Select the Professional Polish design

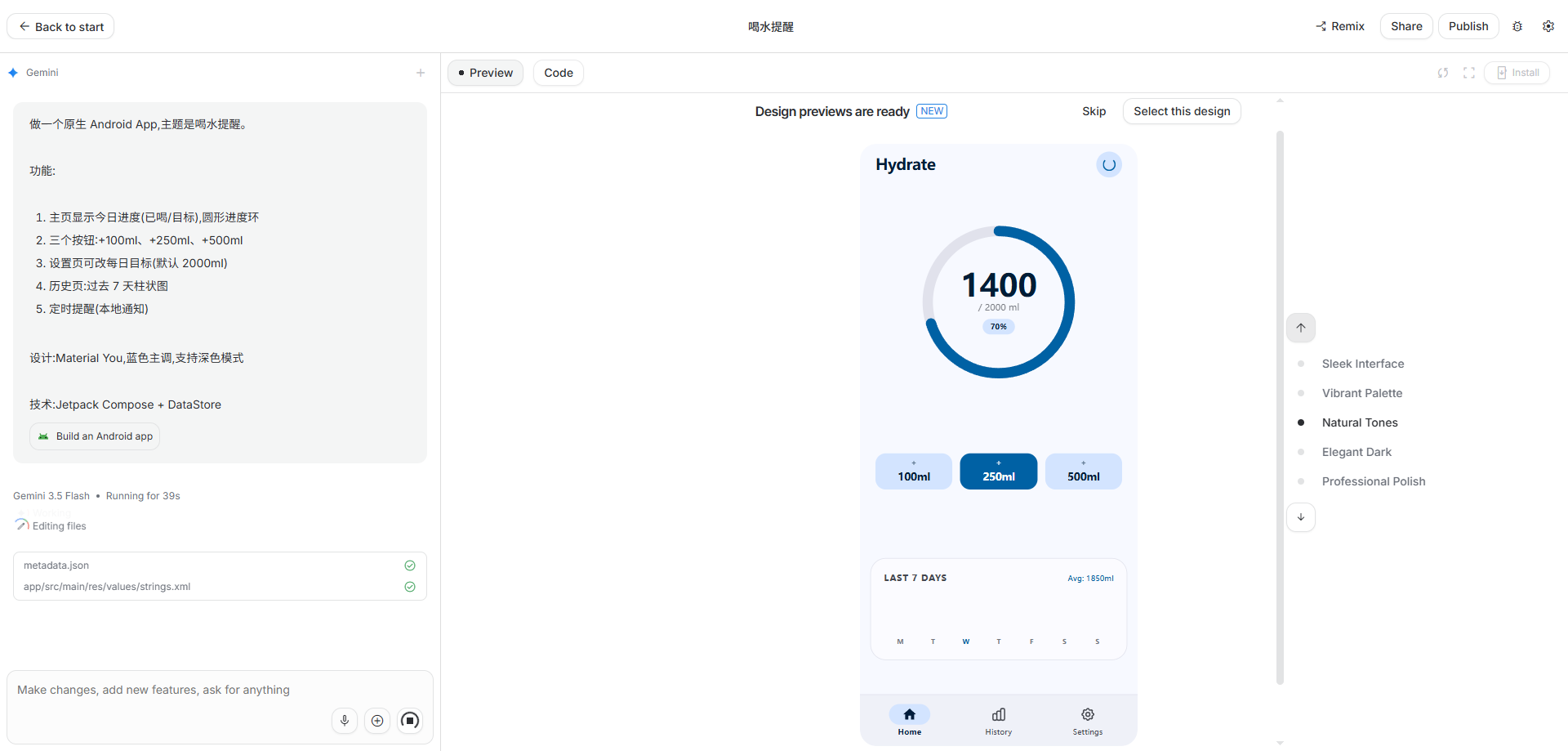[1374, 481]
